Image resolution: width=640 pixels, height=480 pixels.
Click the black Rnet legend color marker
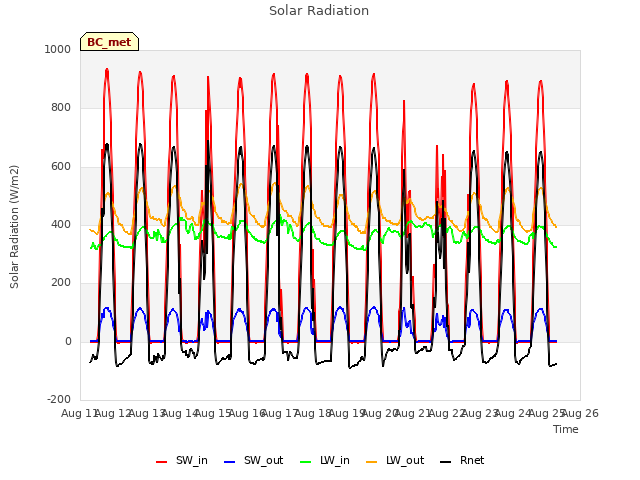pyautogui.click(x=446, y=462)
